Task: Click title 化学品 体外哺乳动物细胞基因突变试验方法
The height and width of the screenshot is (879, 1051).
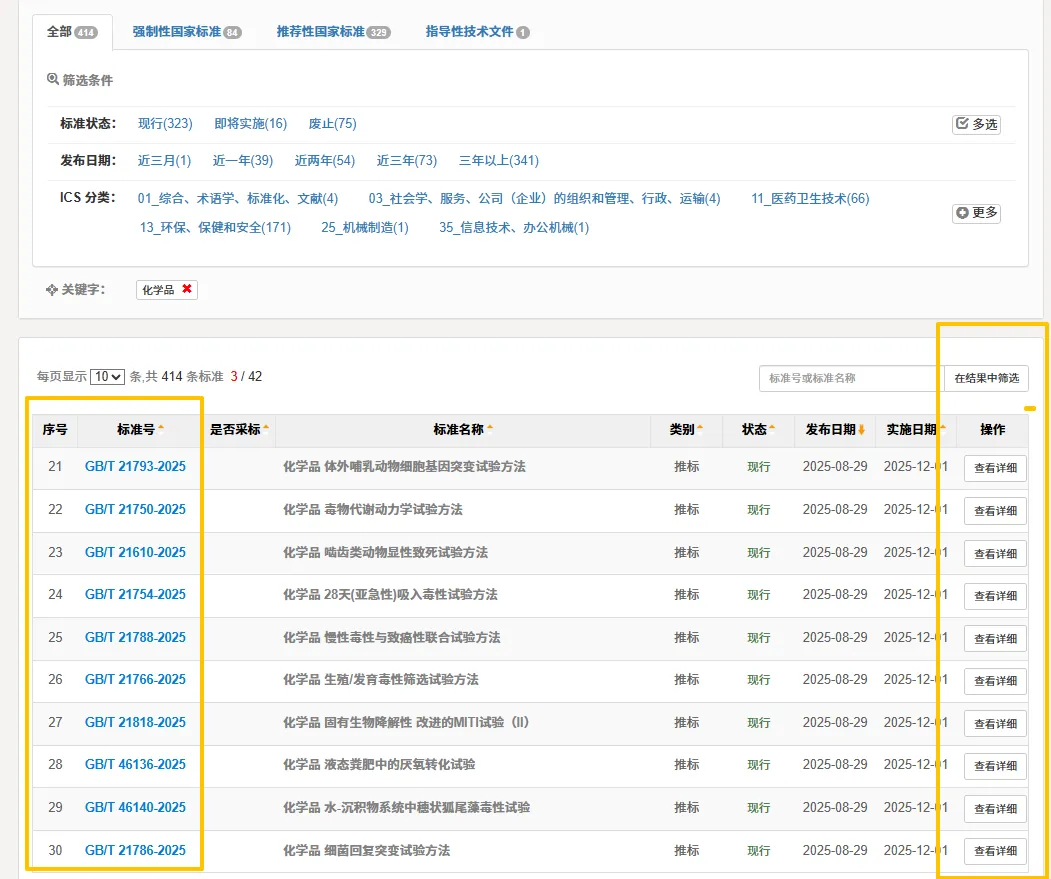Action: point(404,467)
